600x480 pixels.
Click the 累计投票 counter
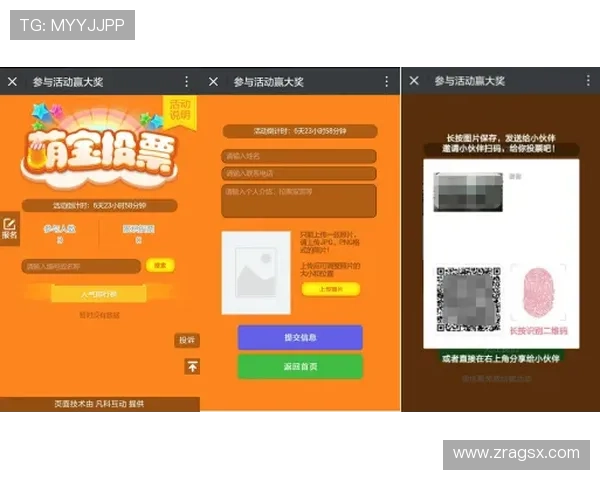139,234
